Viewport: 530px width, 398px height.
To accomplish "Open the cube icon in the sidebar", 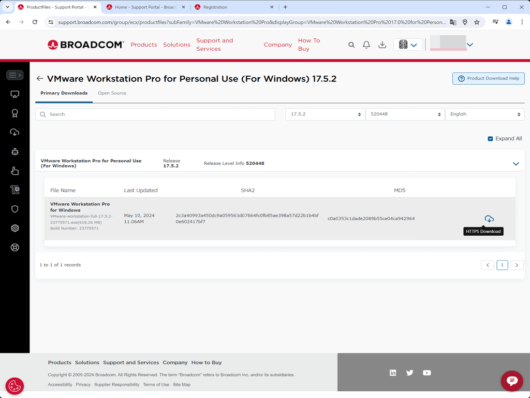I will tap(15, 228).
